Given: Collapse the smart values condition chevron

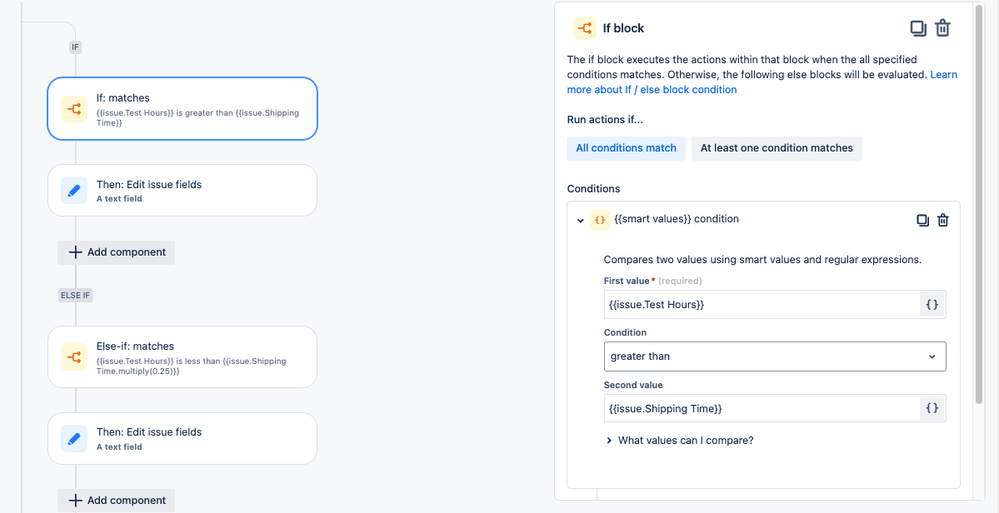Looking at the screenshot, I should (580, 220).
